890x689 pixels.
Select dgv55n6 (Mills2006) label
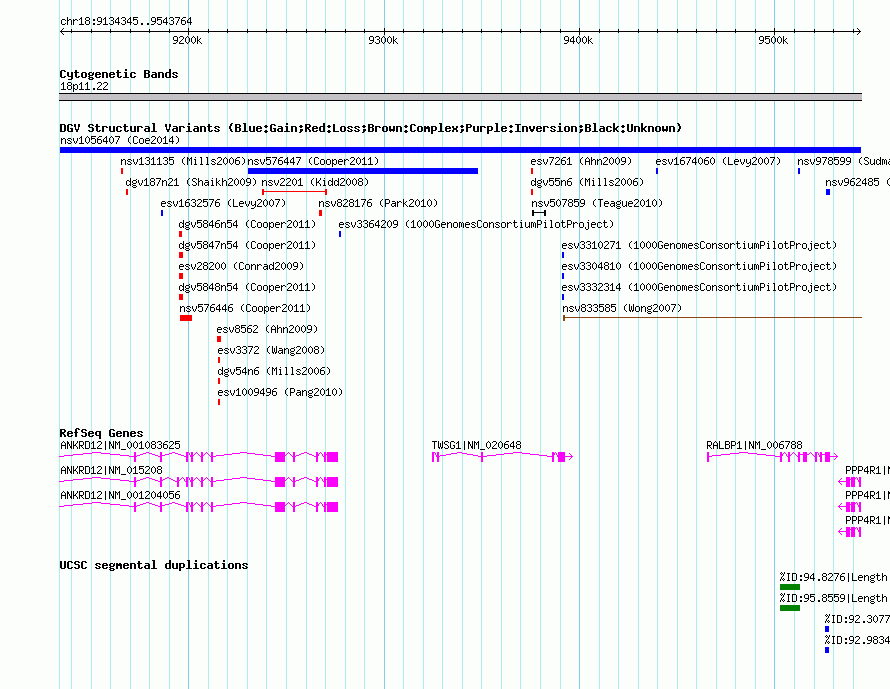[587, 182]
